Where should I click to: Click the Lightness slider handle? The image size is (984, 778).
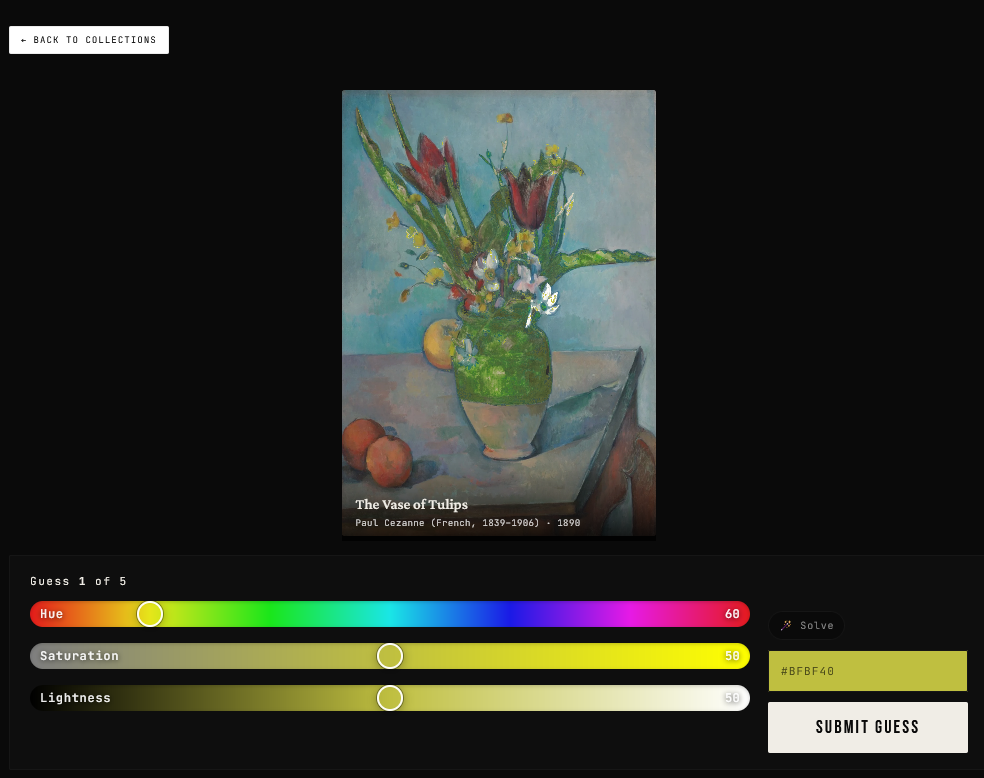click(x=390, y=698)
